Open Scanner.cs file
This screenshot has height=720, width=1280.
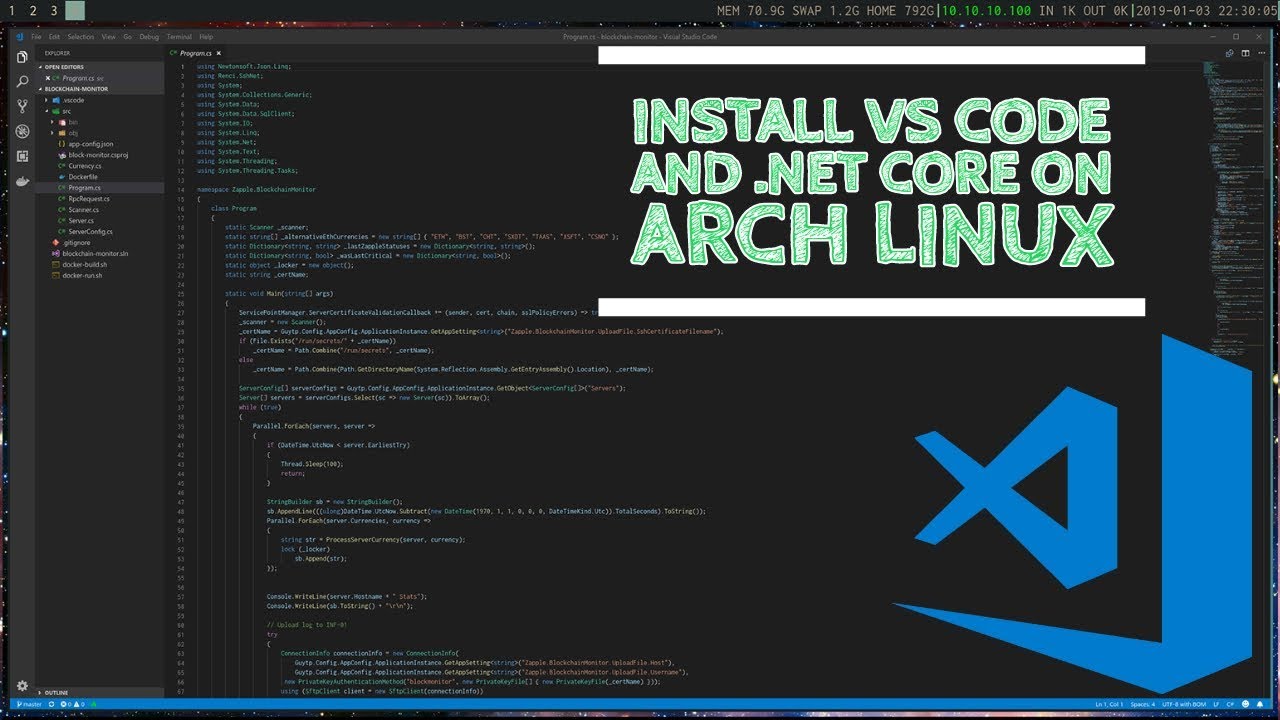83,210
